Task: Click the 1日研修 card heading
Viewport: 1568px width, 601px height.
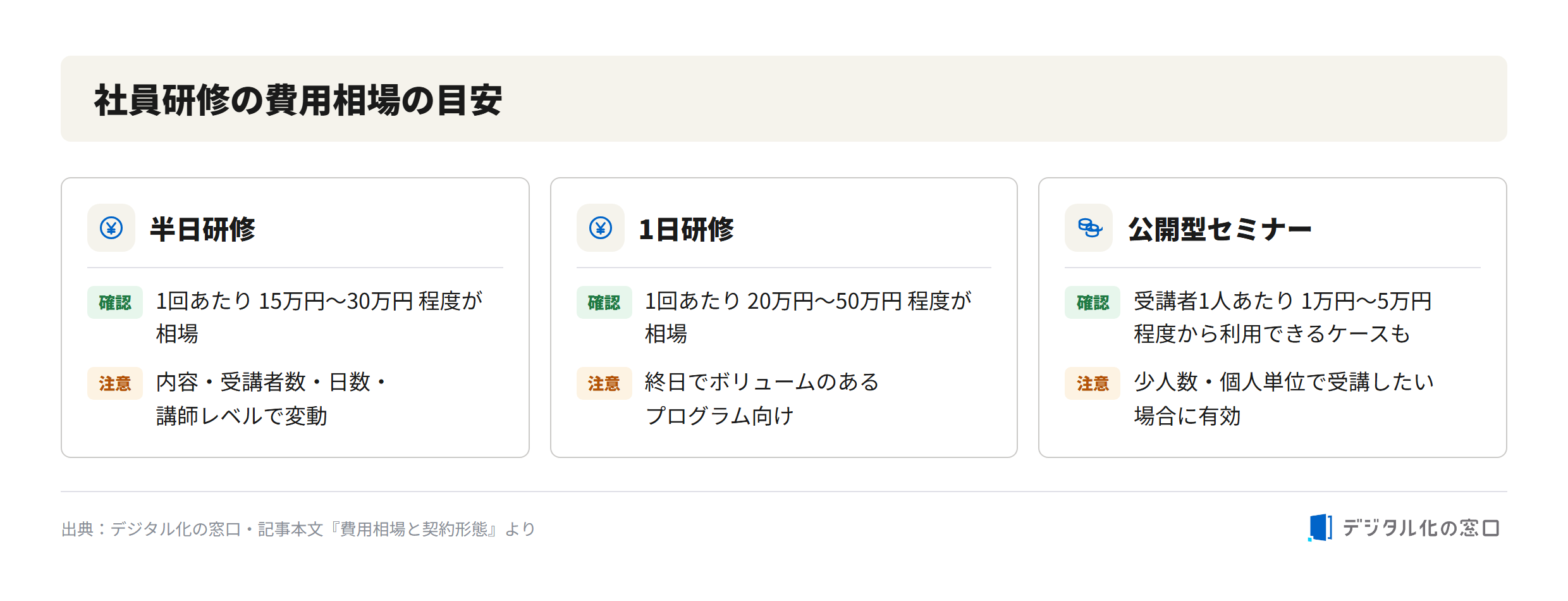Action: pos(686,229)
